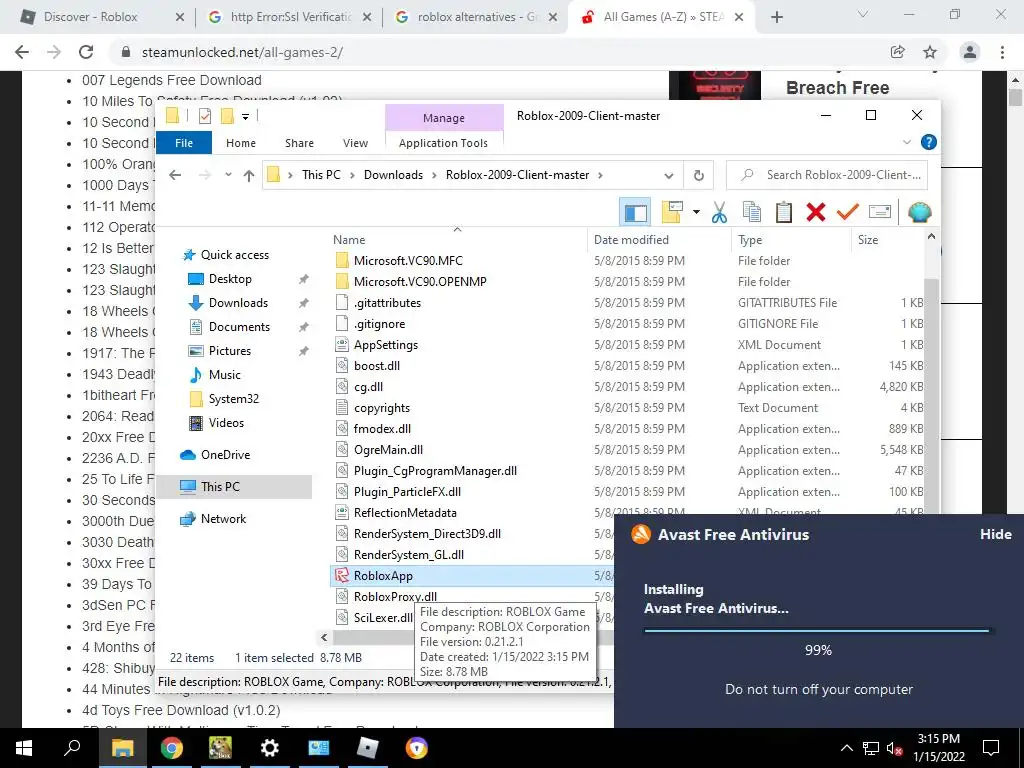1024x768 pixels.
Task: Go up one folder level arrow
Action: click(249, 175)
